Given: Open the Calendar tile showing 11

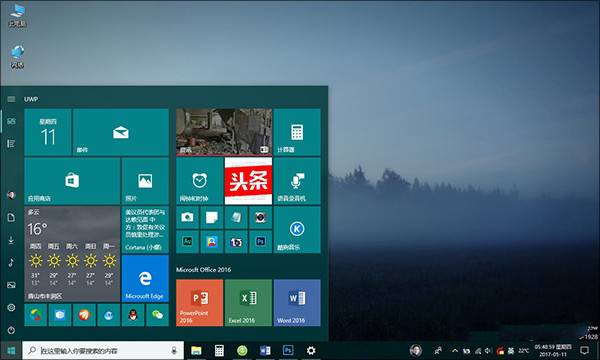Looking at the screenshot, I should [x=48, y=132].
